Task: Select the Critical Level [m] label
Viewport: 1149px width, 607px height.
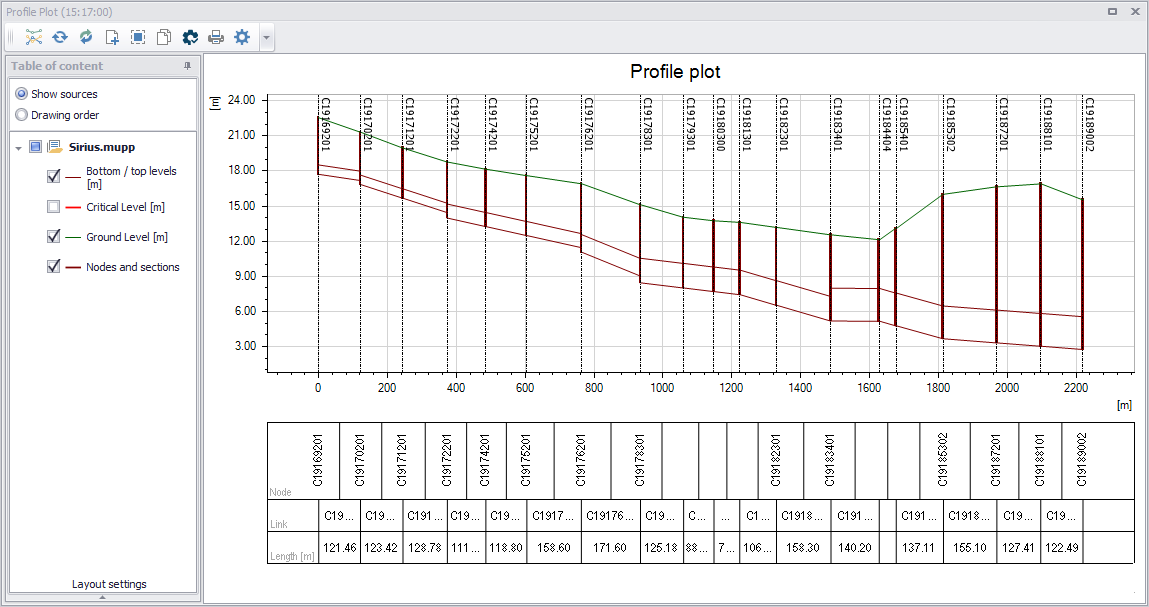Action: tap(125, 207)
